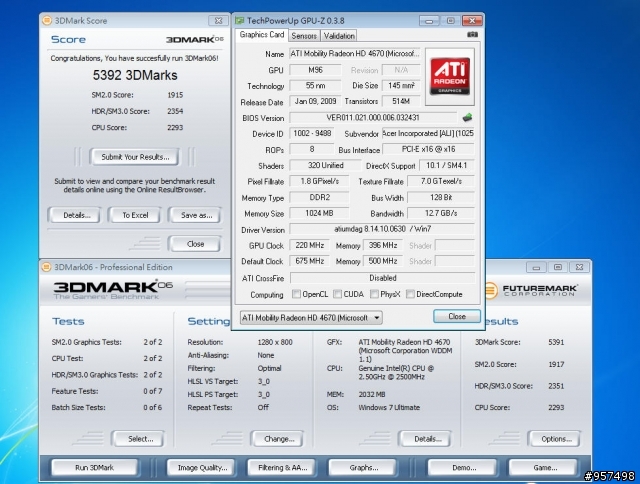Click Change button under Settings
Viewport: 640px width, 484px height.
[x=279, y=439]
